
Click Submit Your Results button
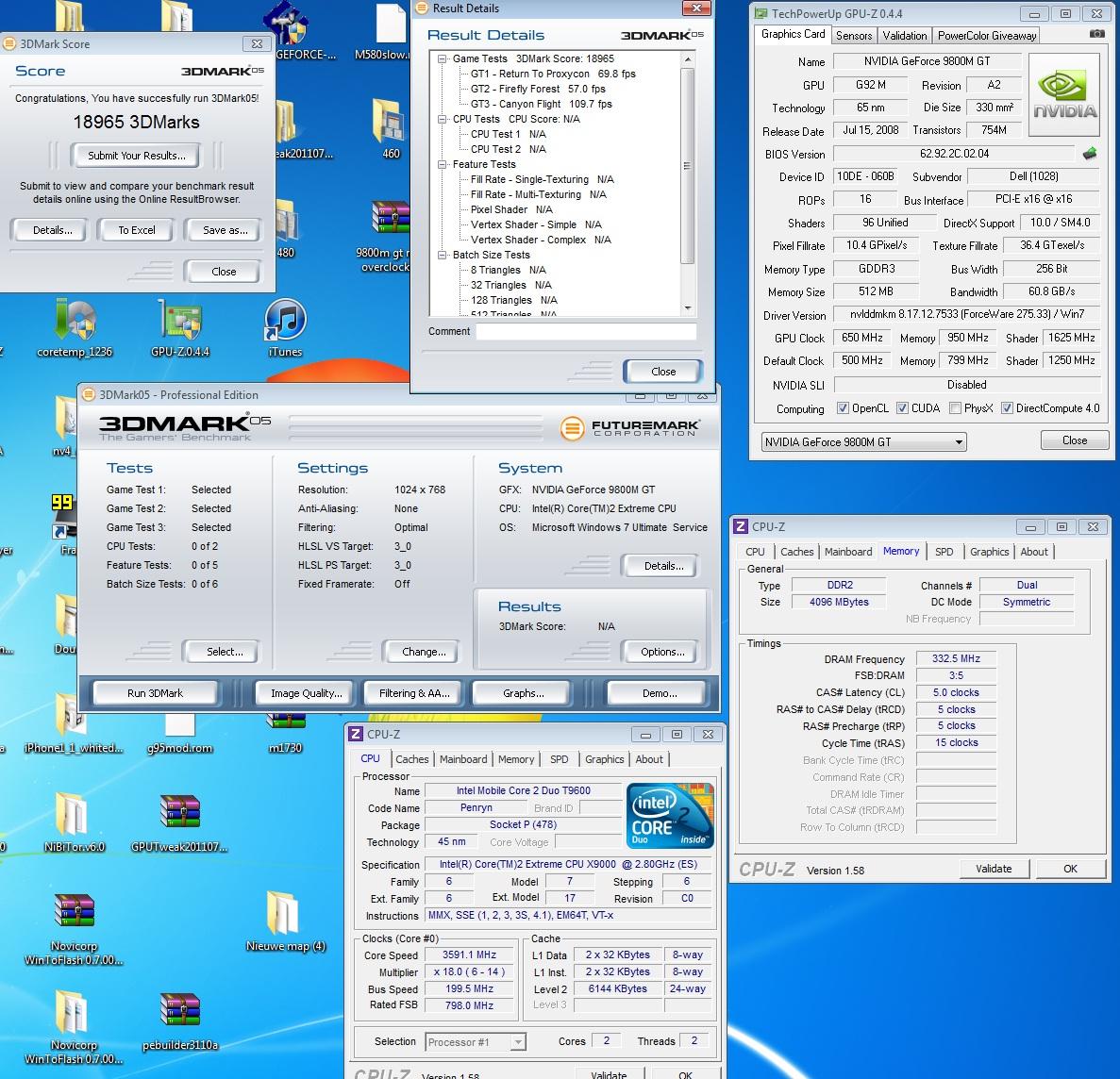click(x=136, y=155)
